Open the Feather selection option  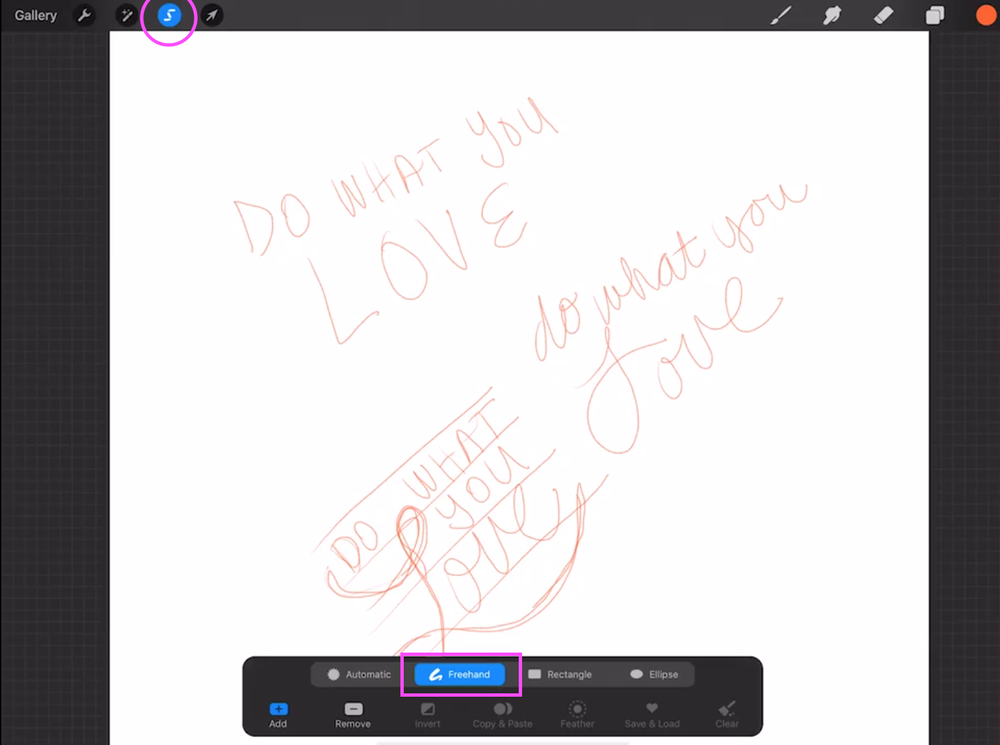coord(577,712)
